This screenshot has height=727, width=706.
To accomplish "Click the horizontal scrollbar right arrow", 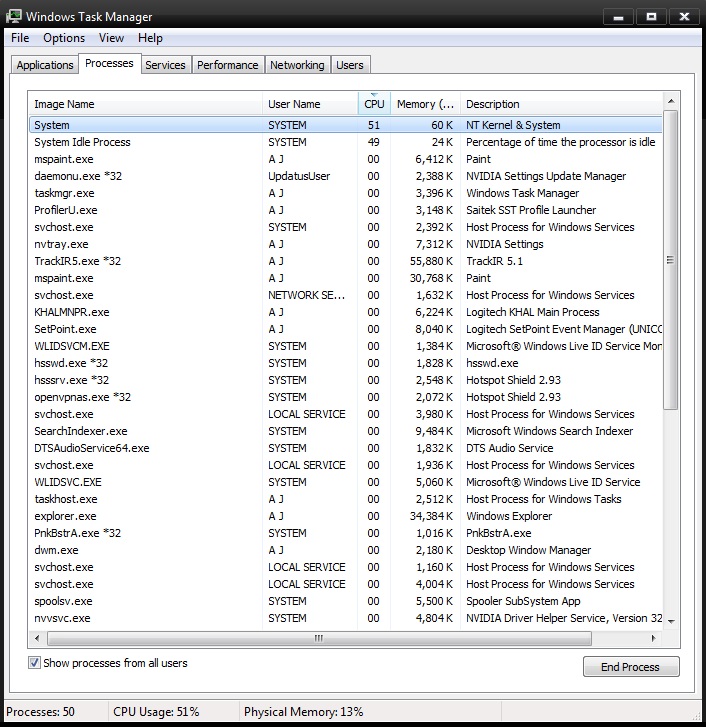I will pos(654,638).
